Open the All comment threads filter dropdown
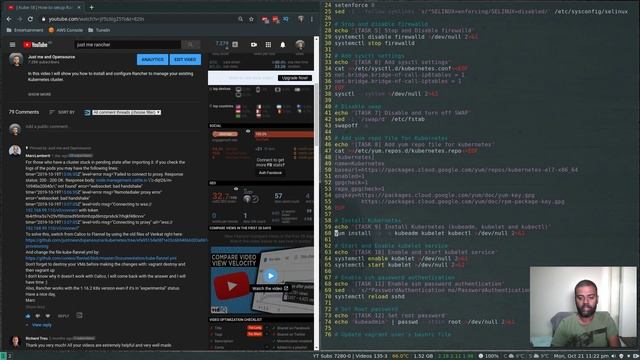Viewport: 640px width, 360px height. [126, 112]
